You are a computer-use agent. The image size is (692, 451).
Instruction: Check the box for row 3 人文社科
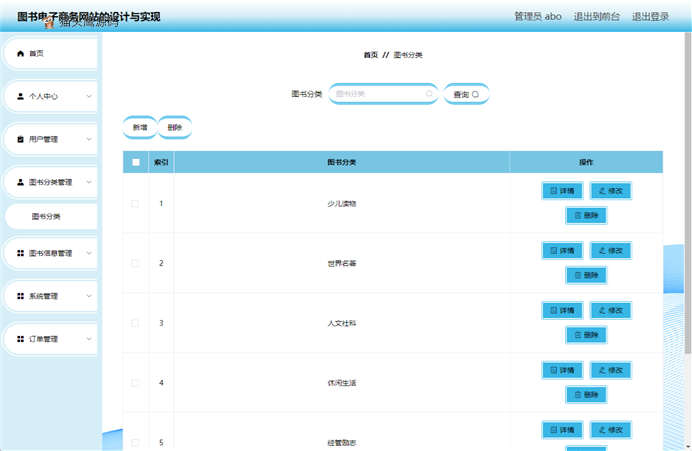(x=135, y=323)
